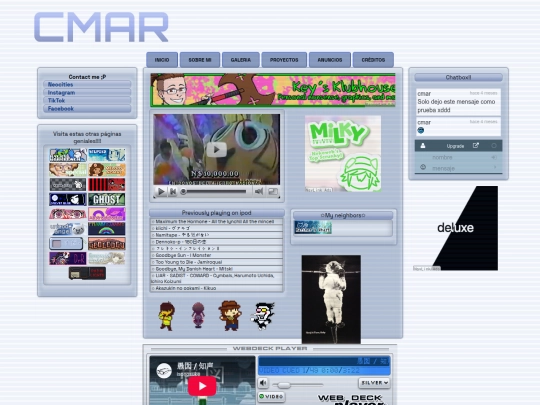Viewport: 540px width, 405px height.
Task: Click the cowboy hat pixel character
Action: (230, 316)
